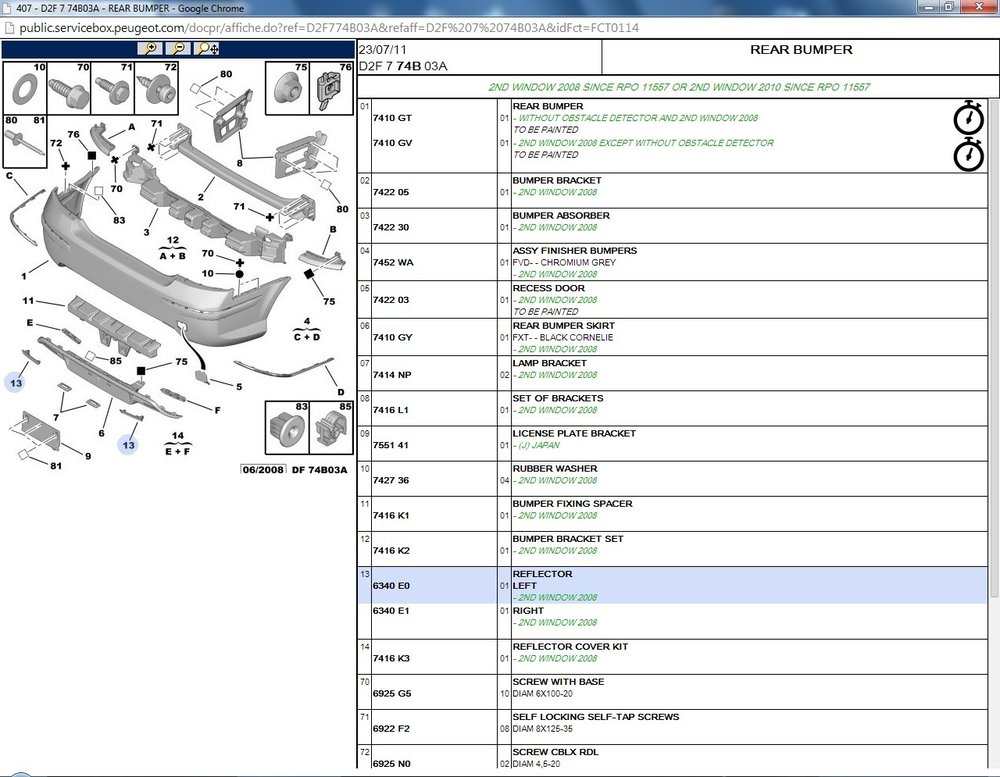
Task: Click the REAR BUMPER page heading
Action: [801, 50]
